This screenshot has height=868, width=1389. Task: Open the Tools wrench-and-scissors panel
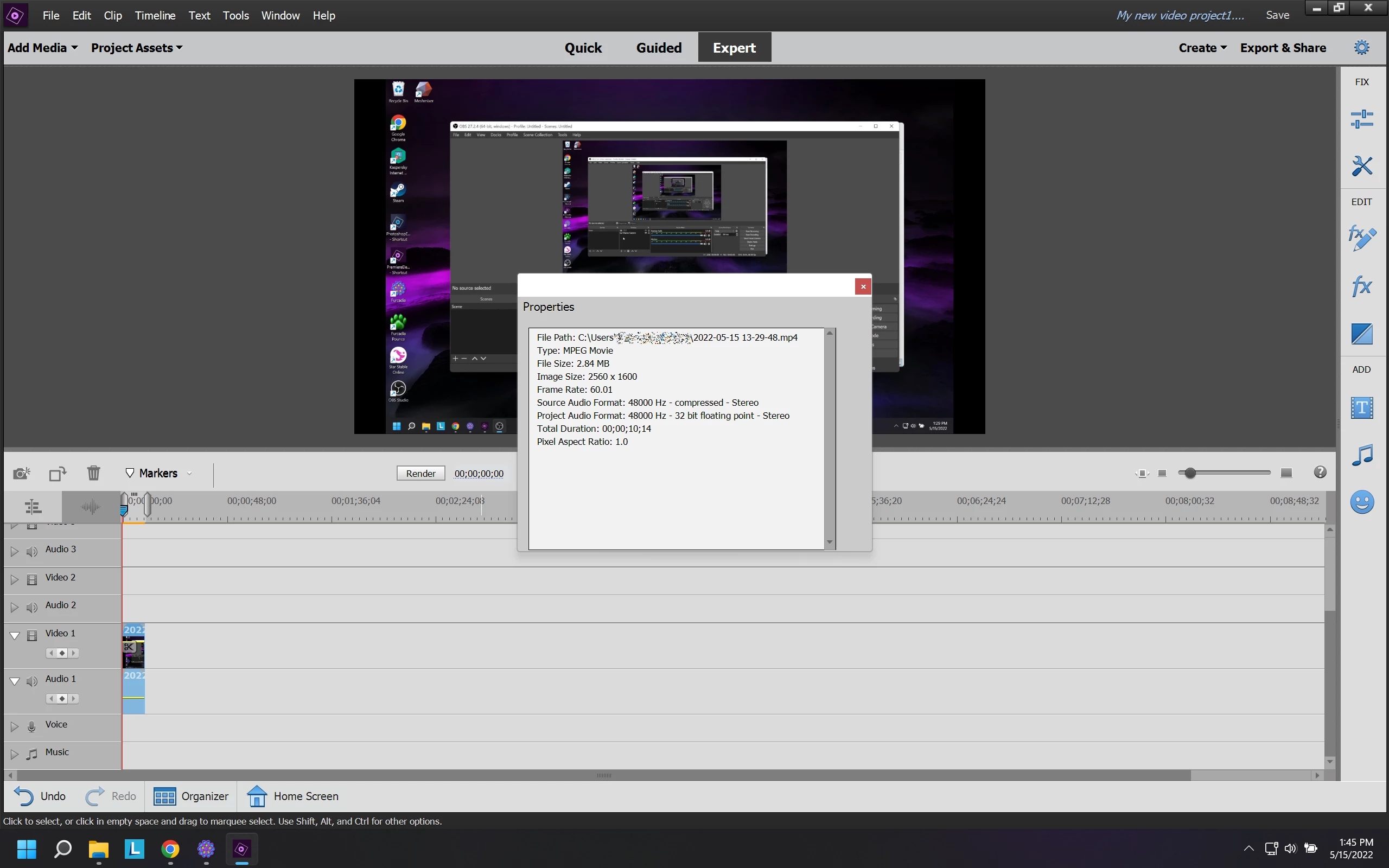pyautogui.click(x=1361, y=167)
